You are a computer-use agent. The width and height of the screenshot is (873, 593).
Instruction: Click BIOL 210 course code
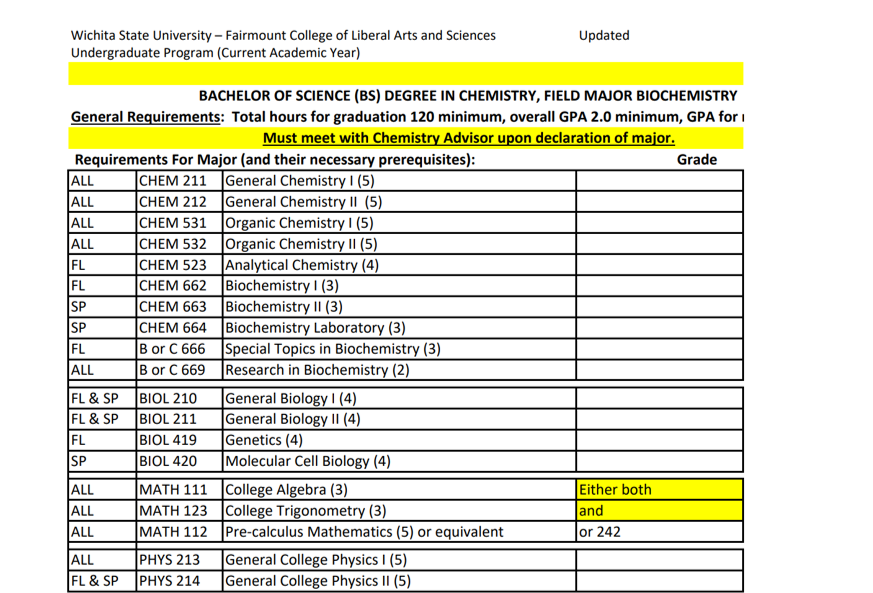coord(168,399)
